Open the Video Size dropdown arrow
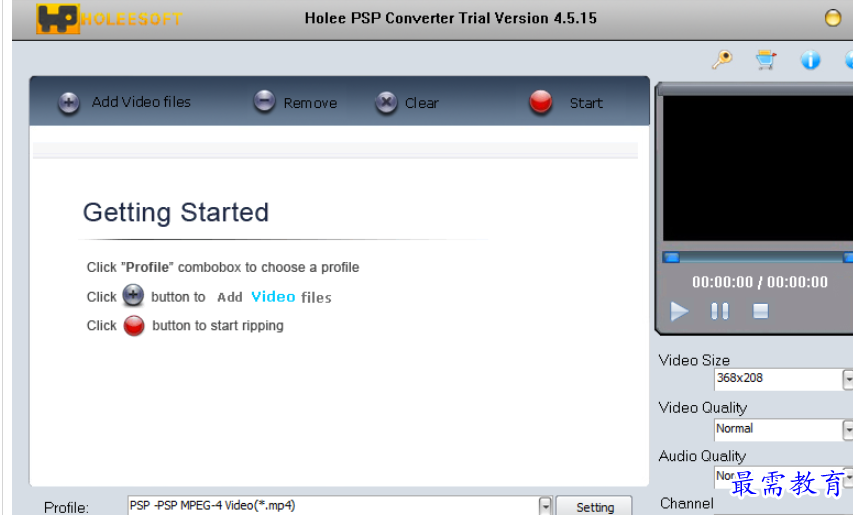Image resolution: width=853 pixels, height=515 pixels. coord(848,379)
